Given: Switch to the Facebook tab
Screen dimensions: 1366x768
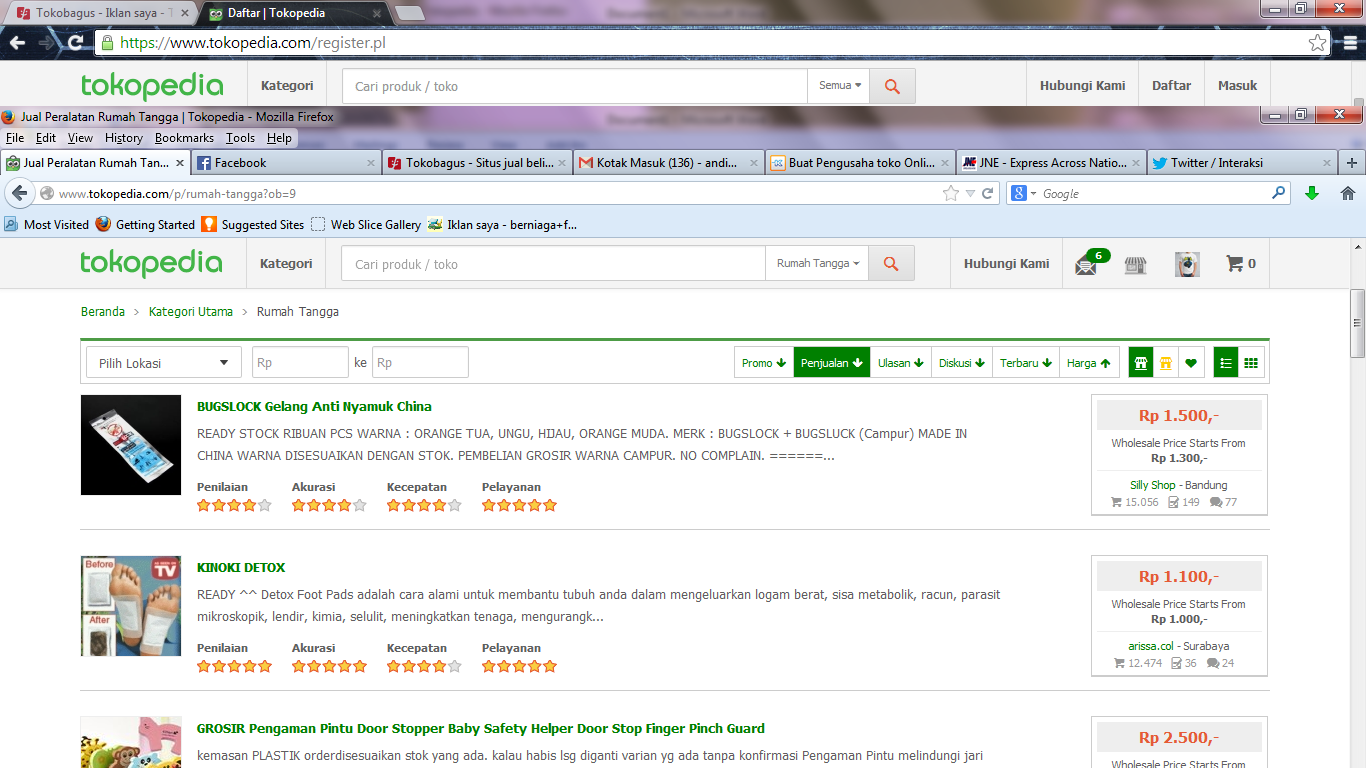Looking at the screenshot, I should [x=286, y=162].
